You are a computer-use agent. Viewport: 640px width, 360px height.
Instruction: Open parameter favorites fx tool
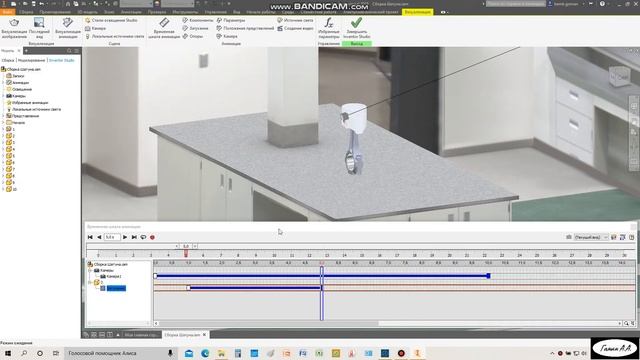329,28
